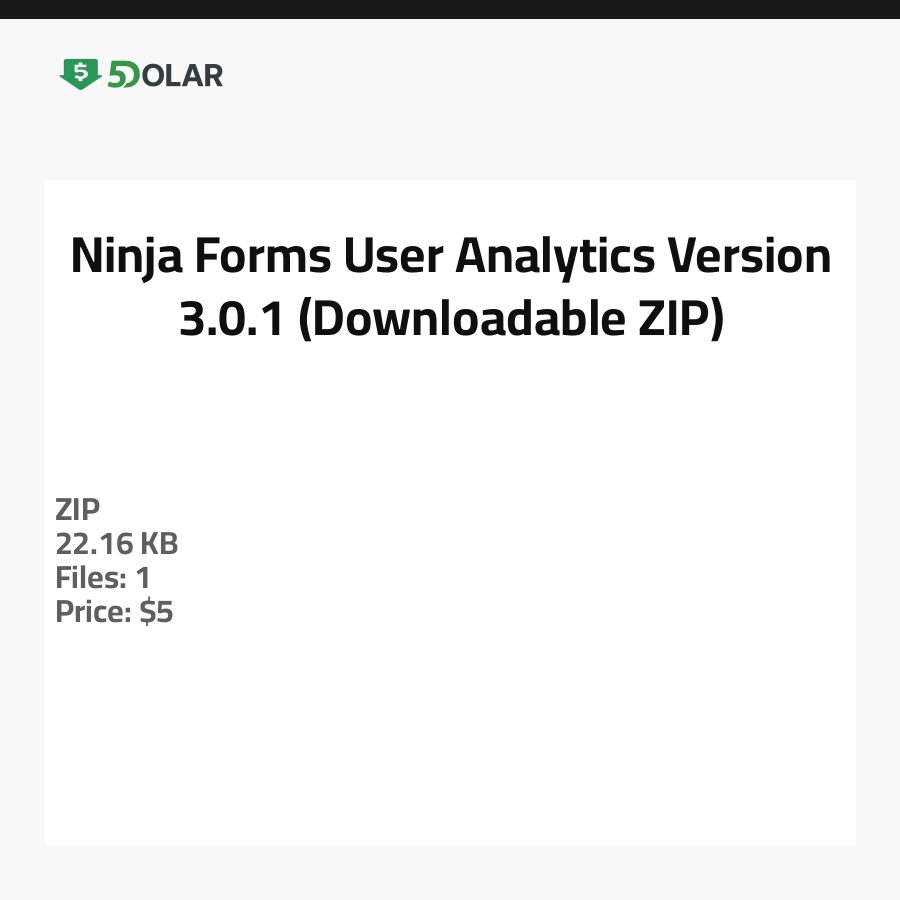Click the "KB" unit in file size
The width and height of the screenshot is (900, 900).
158,544
